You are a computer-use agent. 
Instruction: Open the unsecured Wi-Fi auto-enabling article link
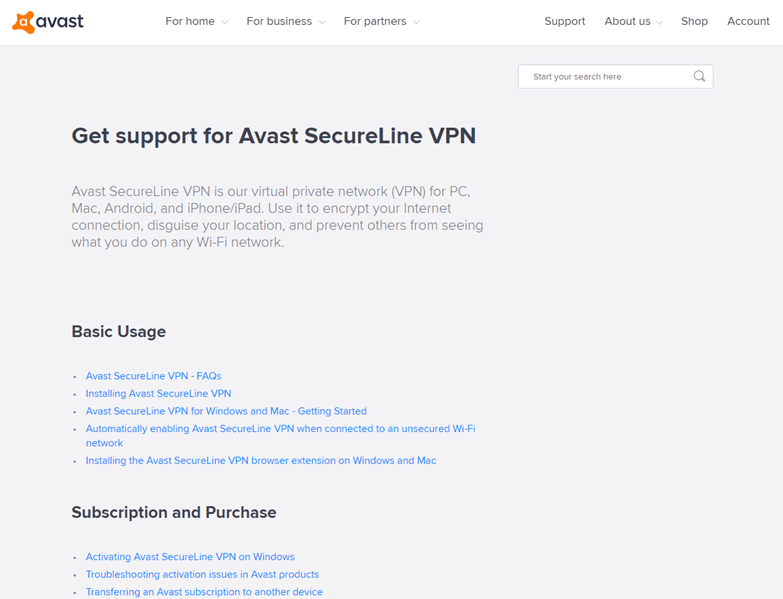(280, 436)
